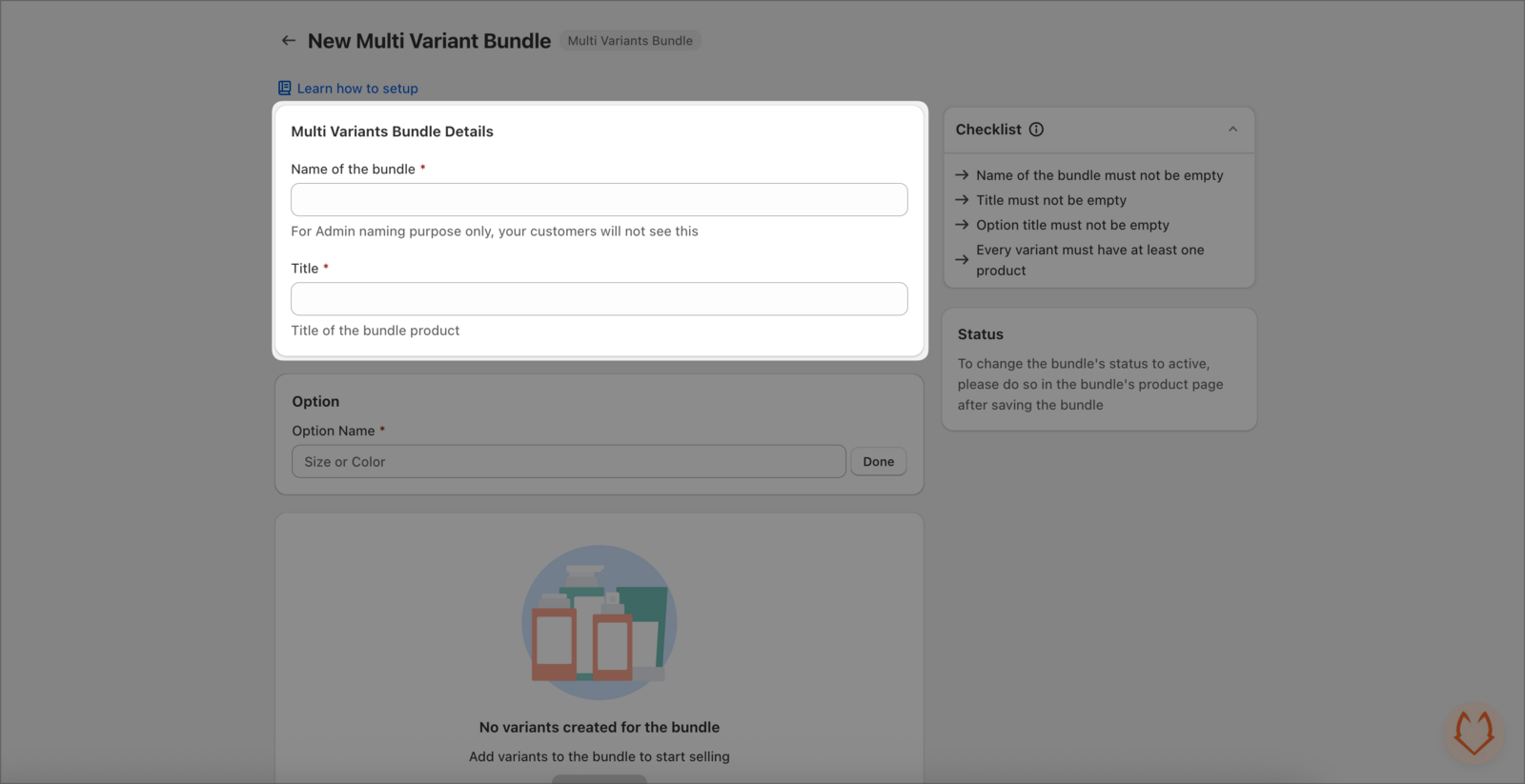Collapse the Checklist panel with its chevron

1232,130
